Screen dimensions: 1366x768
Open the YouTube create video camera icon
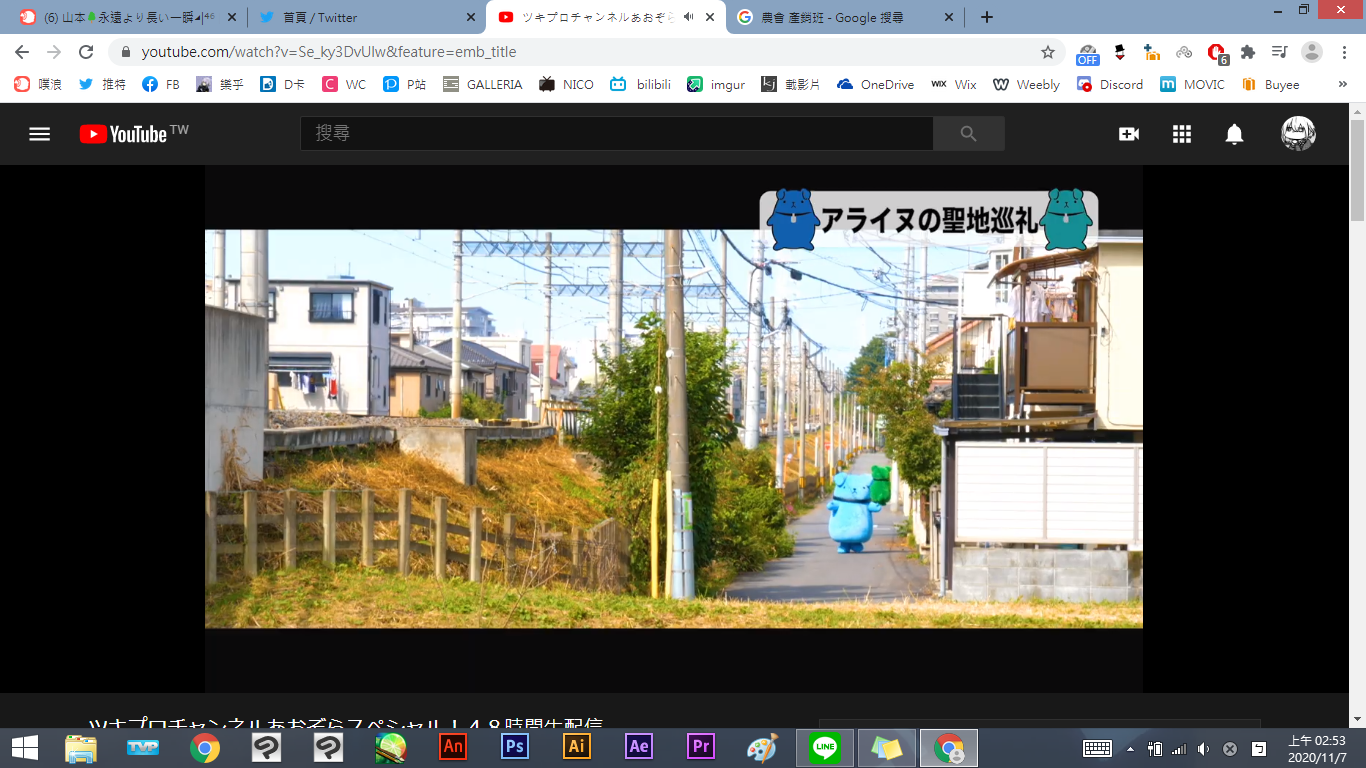(1129, 134)
